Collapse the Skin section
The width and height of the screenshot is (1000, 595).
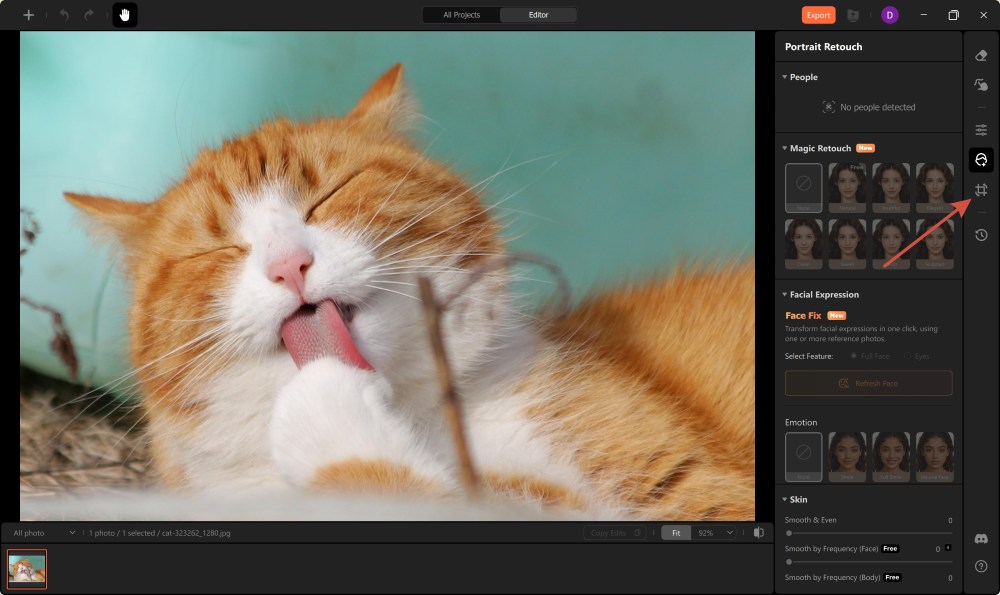[784, 499]
